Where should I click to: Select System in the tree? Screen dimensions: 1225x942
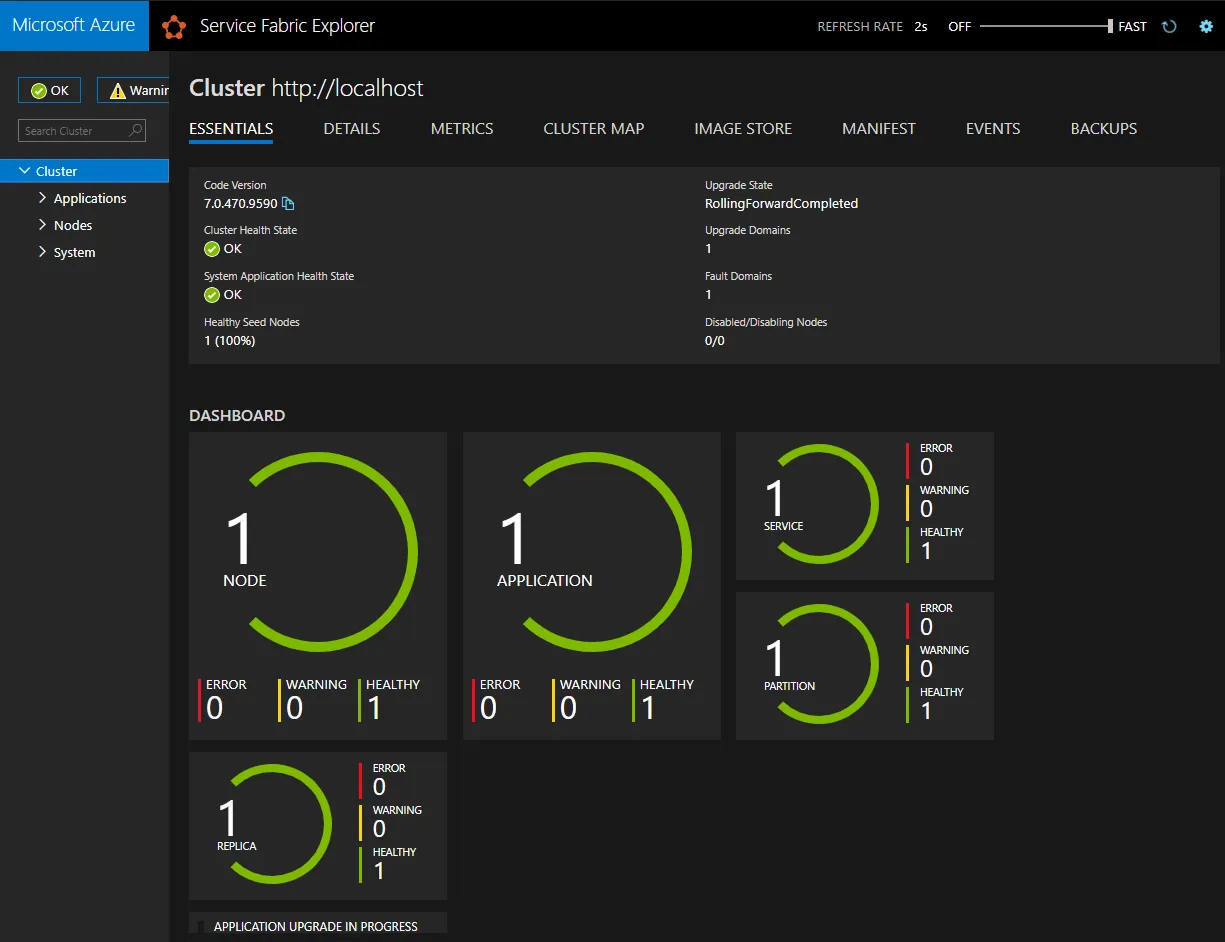point(75,252)
